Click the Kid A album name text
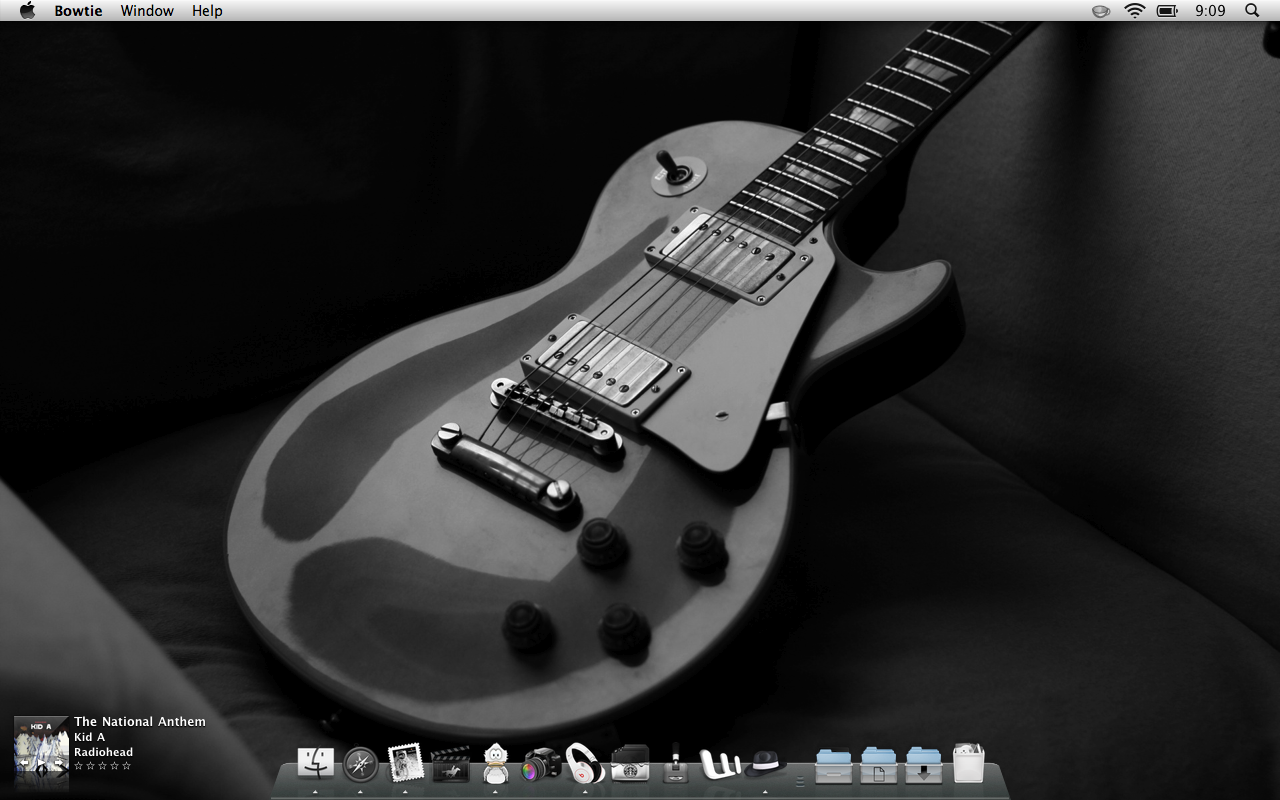Image resolution: width=1280 pixels, height=800 pixels. click(x=89, y=737)
